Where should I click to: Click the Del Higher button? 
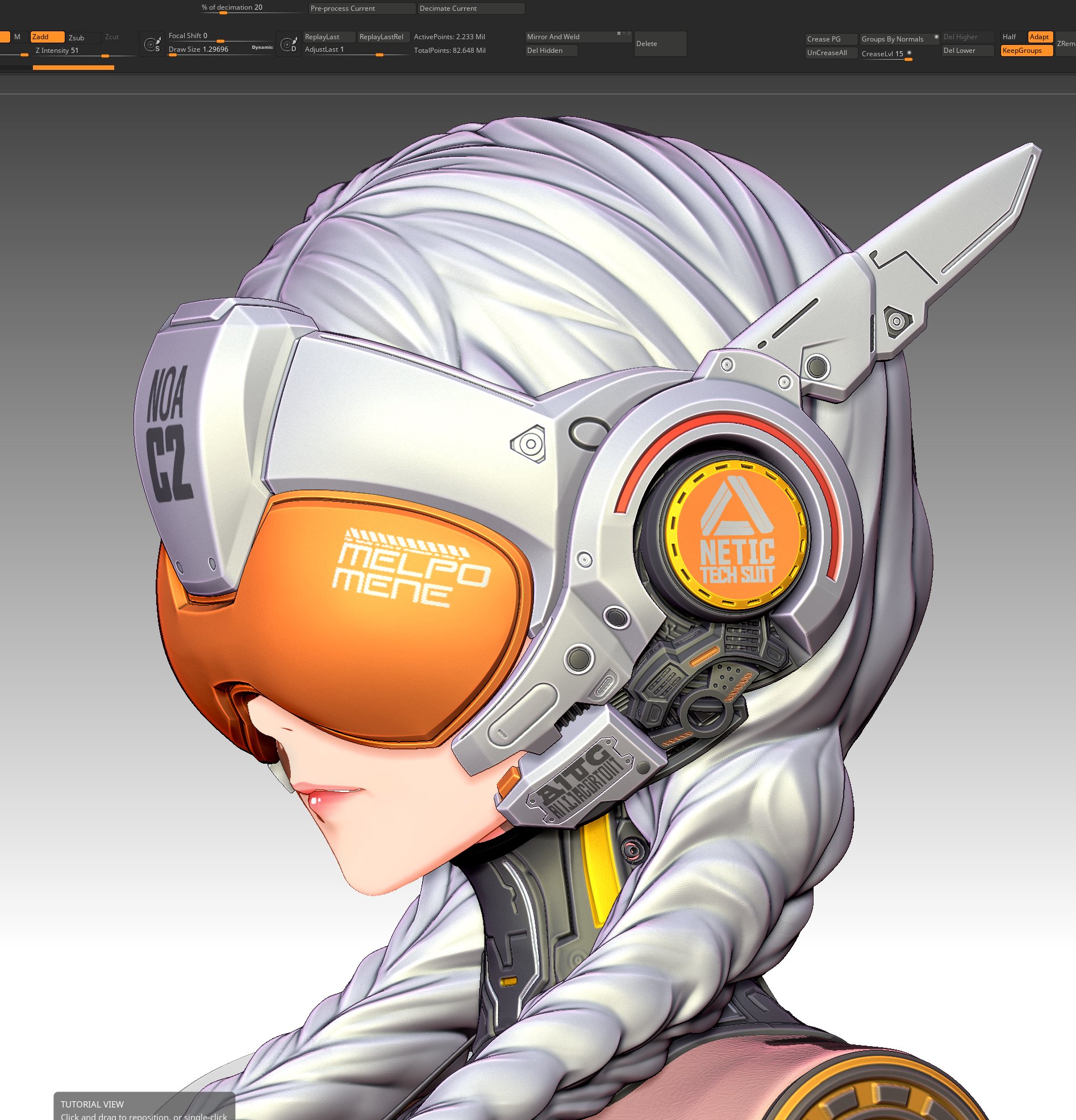[x=968, y=37]
